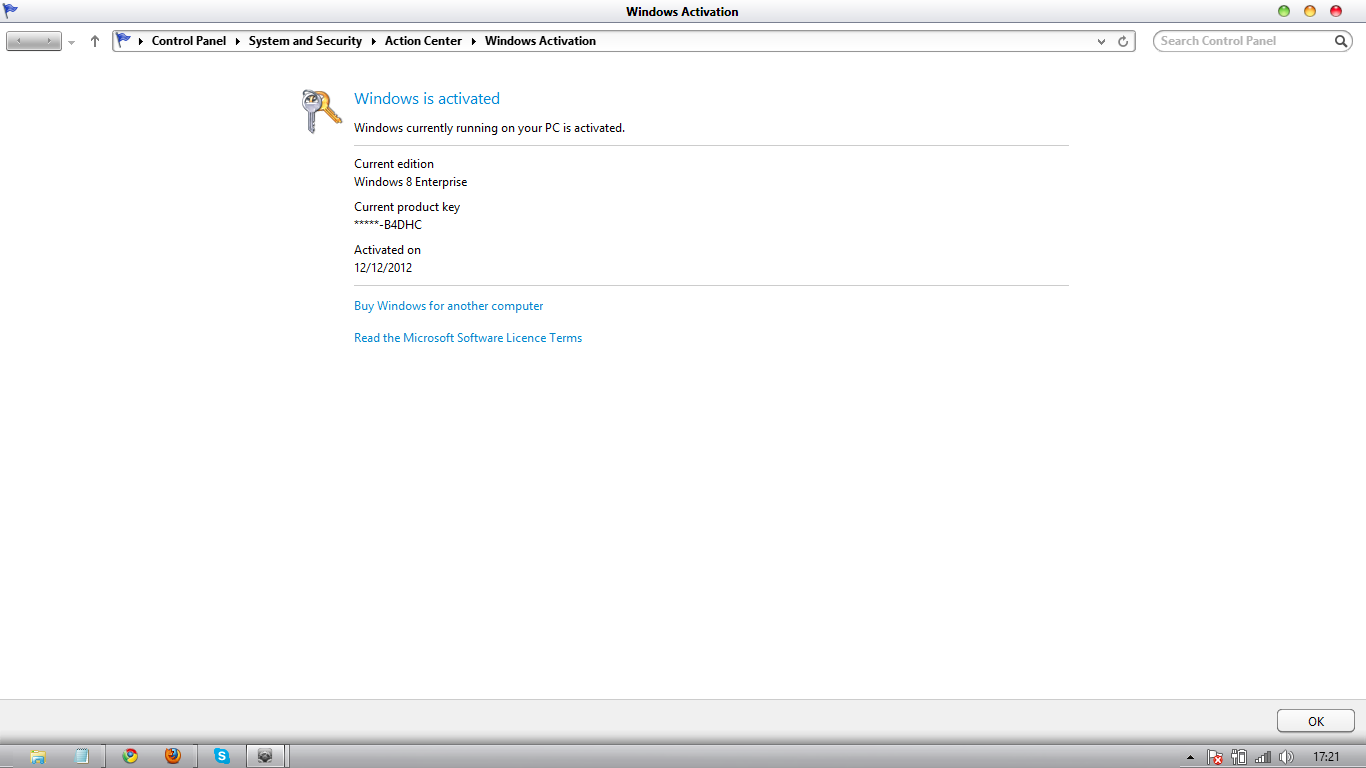Open address bar history dropdown

[1102, 42]
